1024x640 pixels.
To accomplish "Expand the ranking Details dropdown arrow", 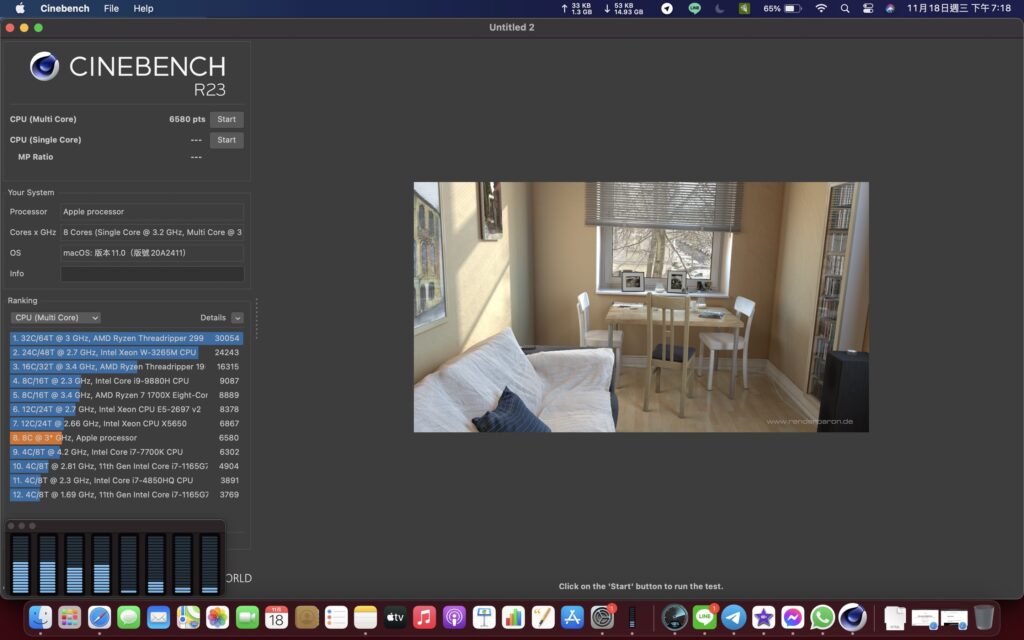I will (237, 317).
